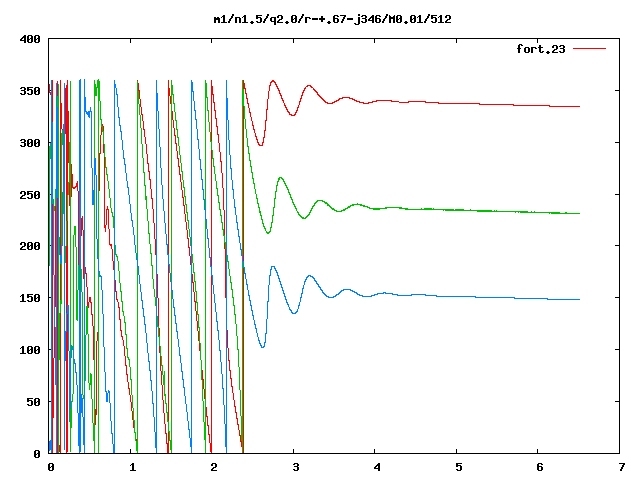640x480 pixels.
Task: Click the y-axis label 100
Action: pyautogui.click(x=30, y=350)
